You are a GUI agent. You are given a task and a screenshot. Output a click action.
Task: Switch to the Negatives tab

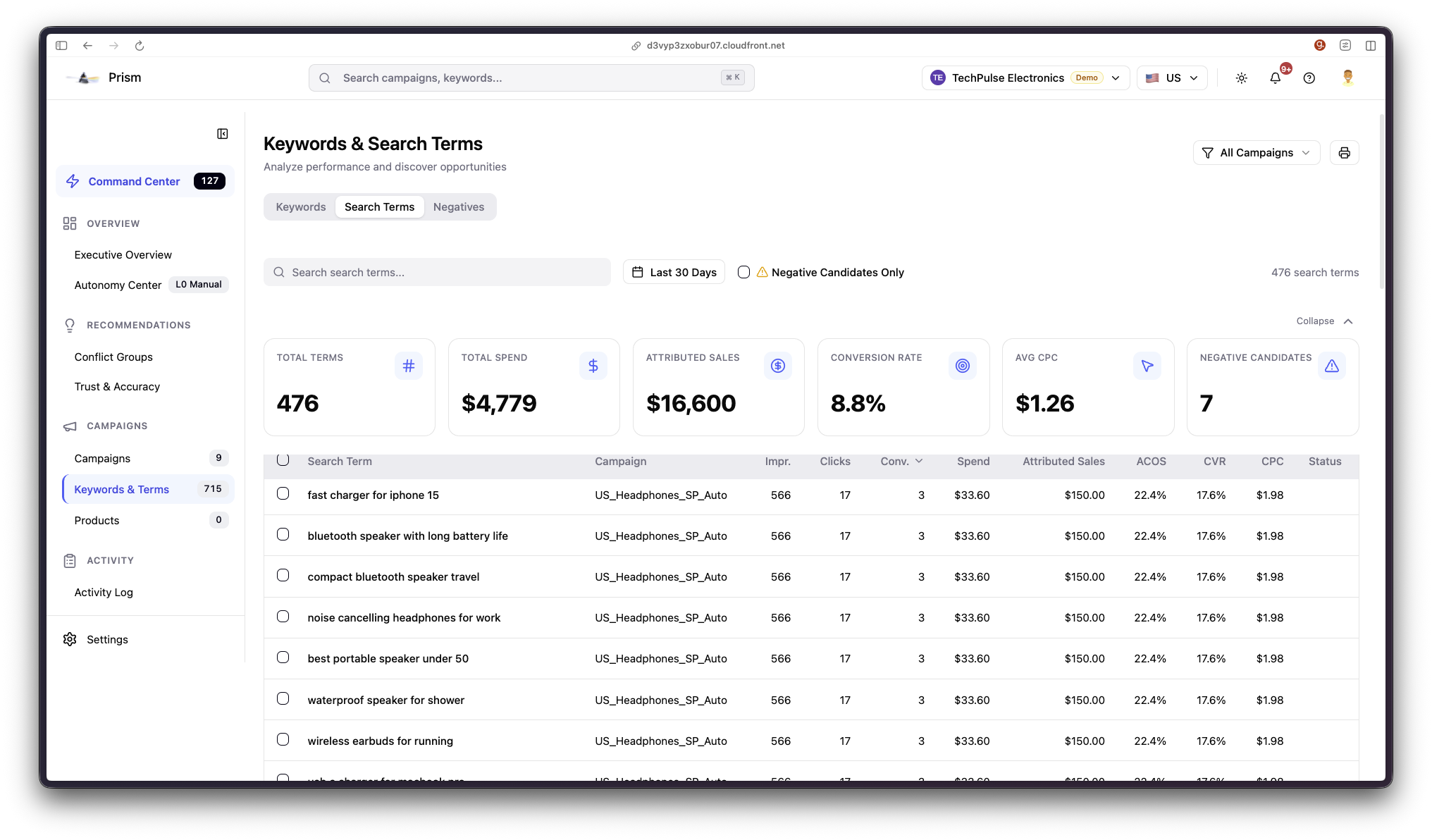[458, 207]
